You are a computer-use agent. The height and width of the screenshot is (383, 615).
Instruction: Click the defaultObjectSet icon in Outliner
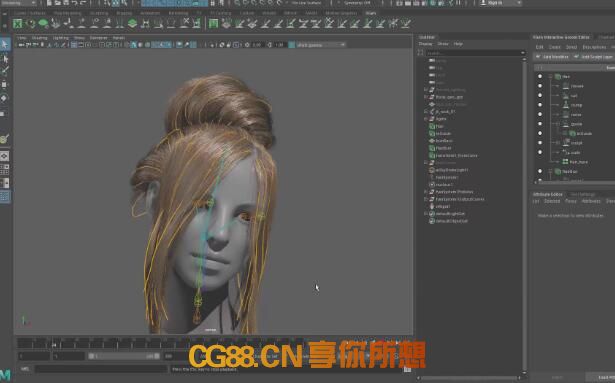pyautogui.click(x=432, y=221)
